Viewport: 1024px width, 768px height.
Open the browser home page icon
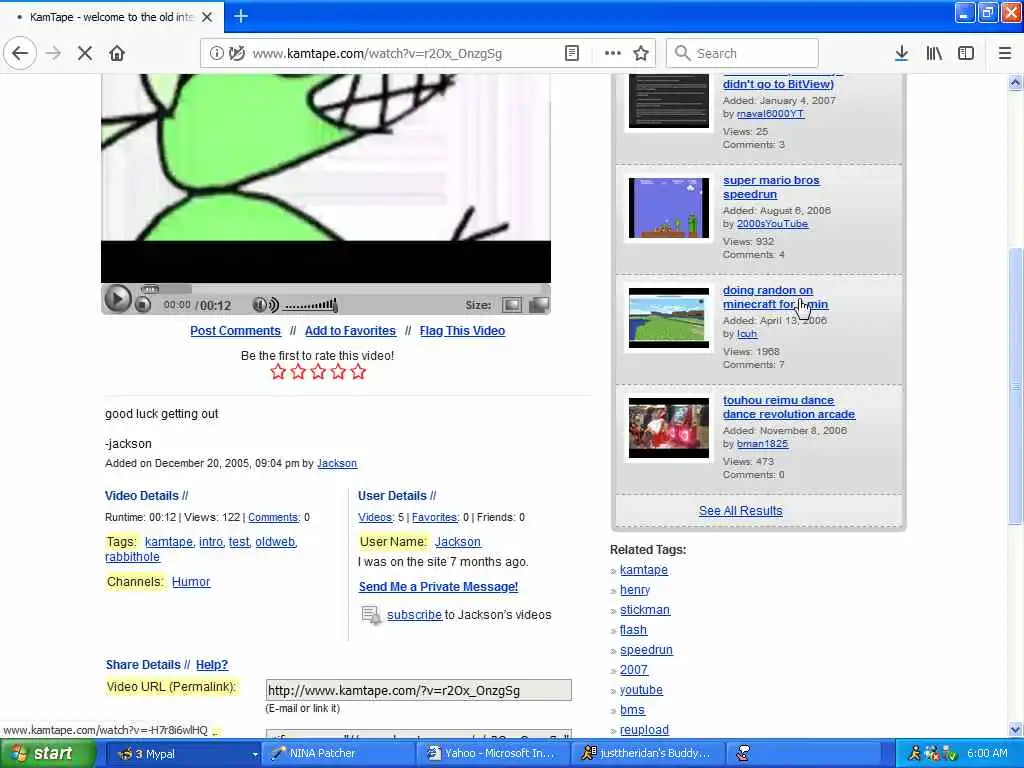pos(117,54)
